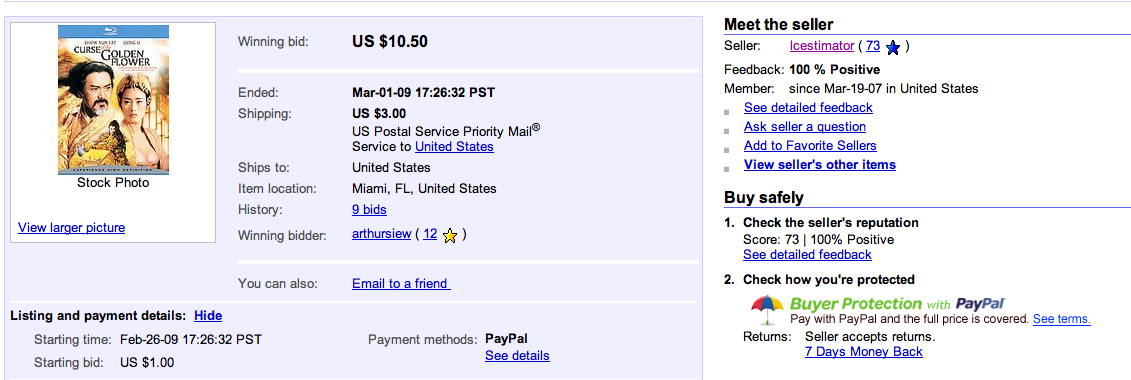Image resolution: width=1131 pixels, height=380 pixels.
Task: Open the 7 Days Money Back policy
Action: point(863,352)
